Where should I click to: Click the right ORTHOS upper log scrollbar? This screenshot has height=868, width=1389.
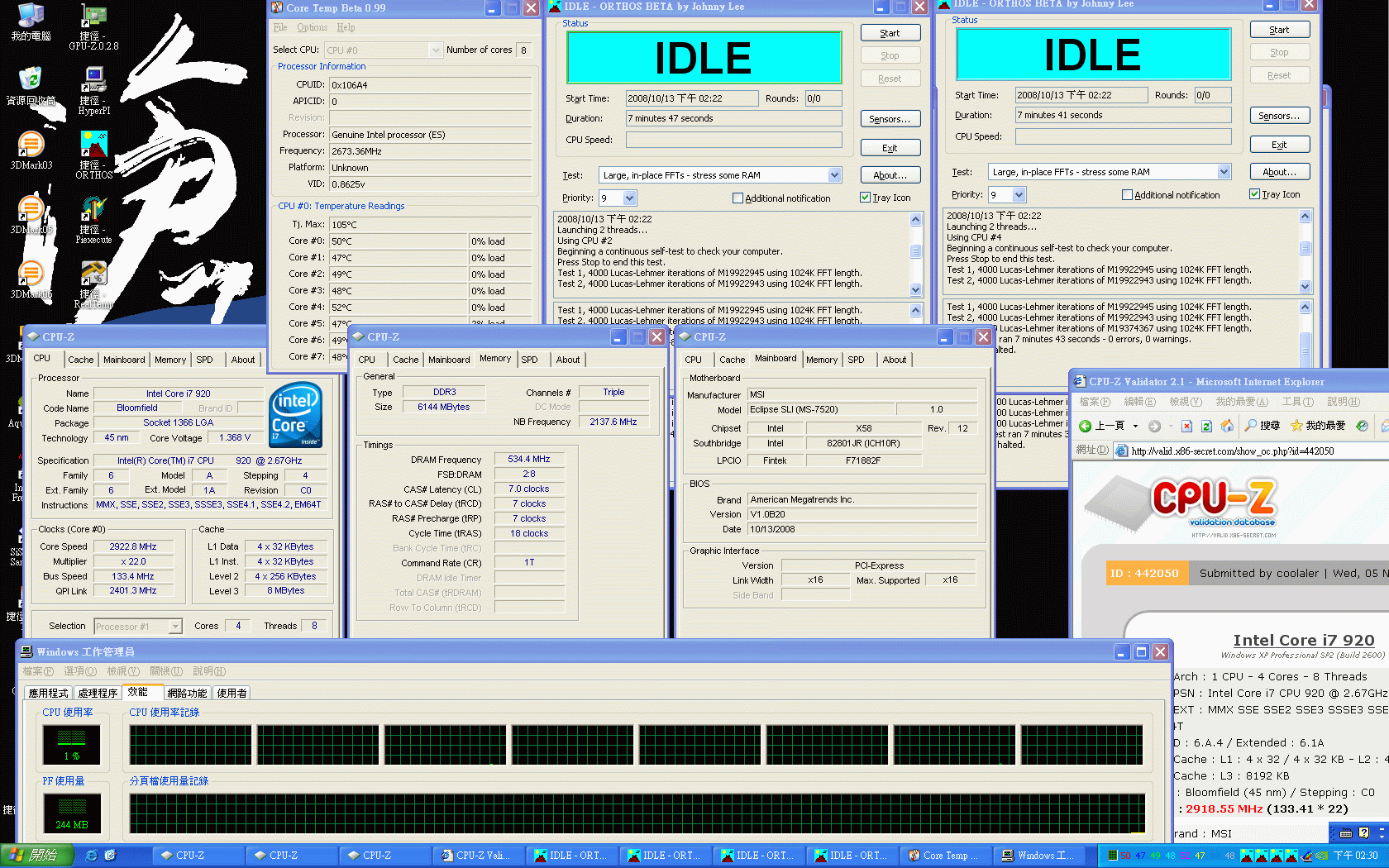[x=1305, y=251]
